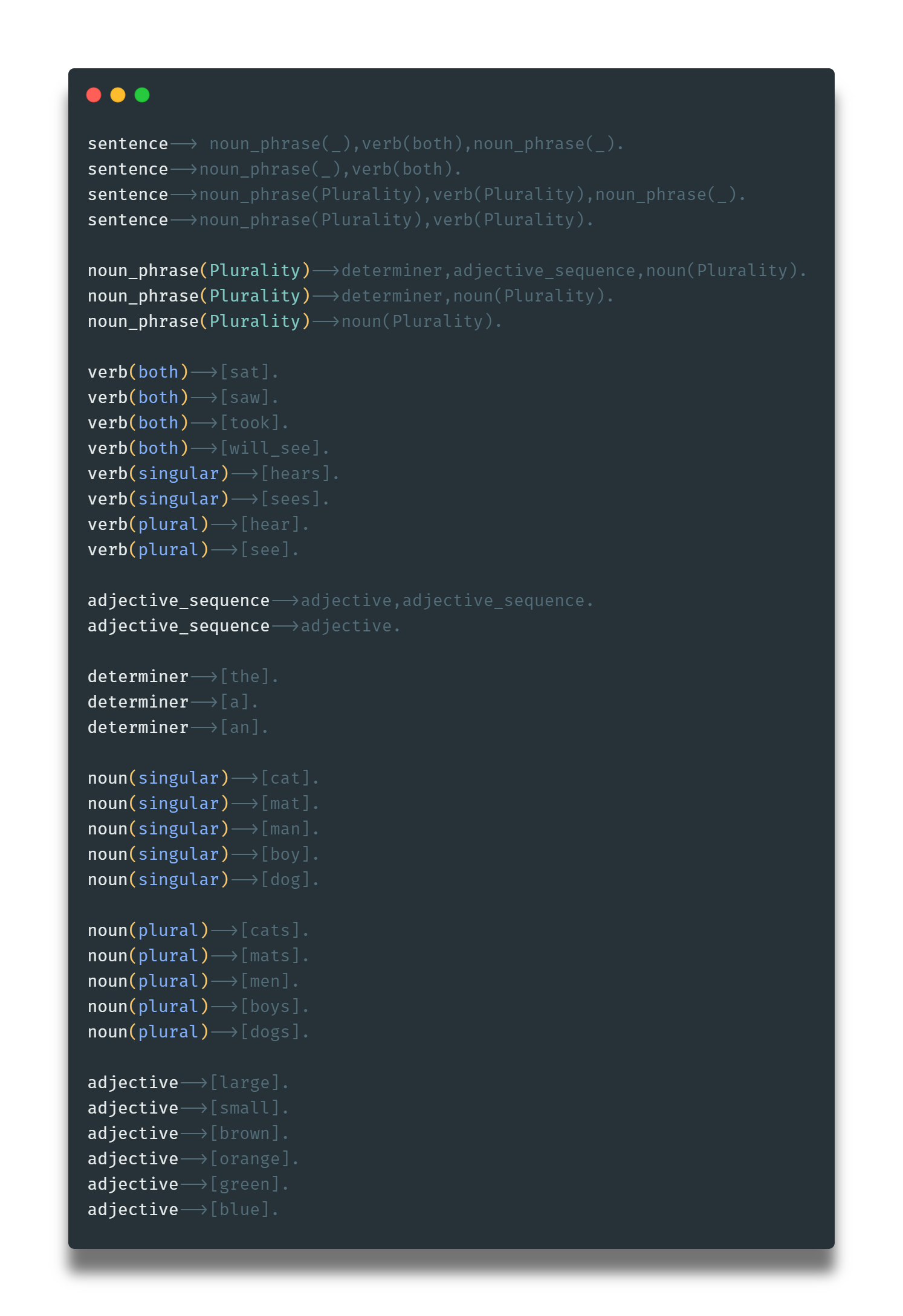Click the plural verb 'hear' terminal
The width and height of the screenshot is (903, 1316).
click(x=270, y=524)
